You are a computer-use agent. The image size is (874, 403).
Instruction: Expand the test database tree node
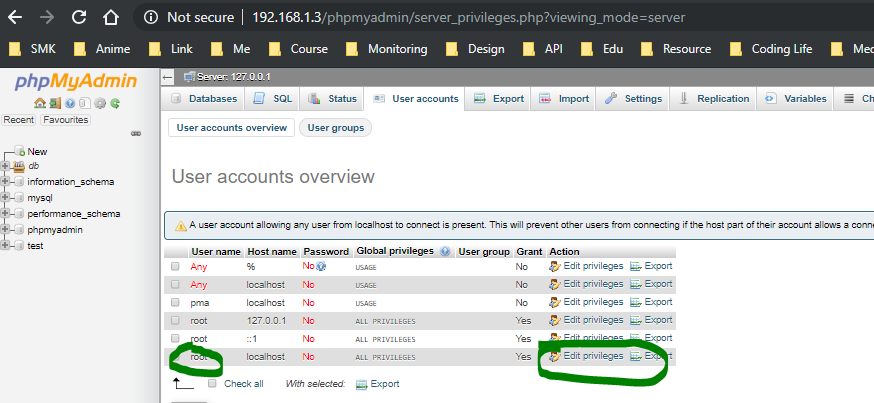6,245
